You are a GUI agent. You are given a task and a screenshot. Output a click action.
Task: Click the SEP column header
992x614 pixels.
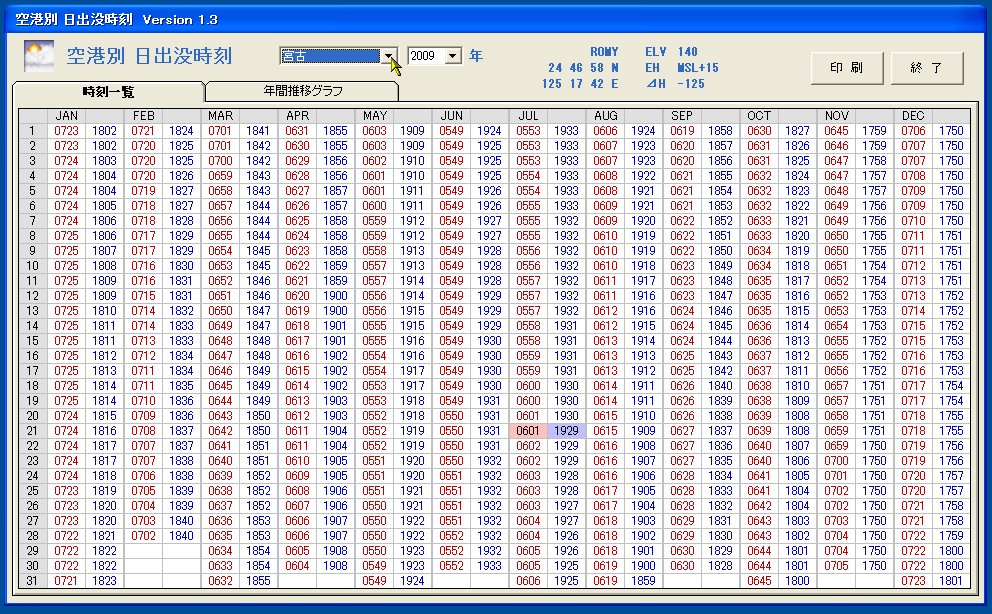click(x=682, y=116)
